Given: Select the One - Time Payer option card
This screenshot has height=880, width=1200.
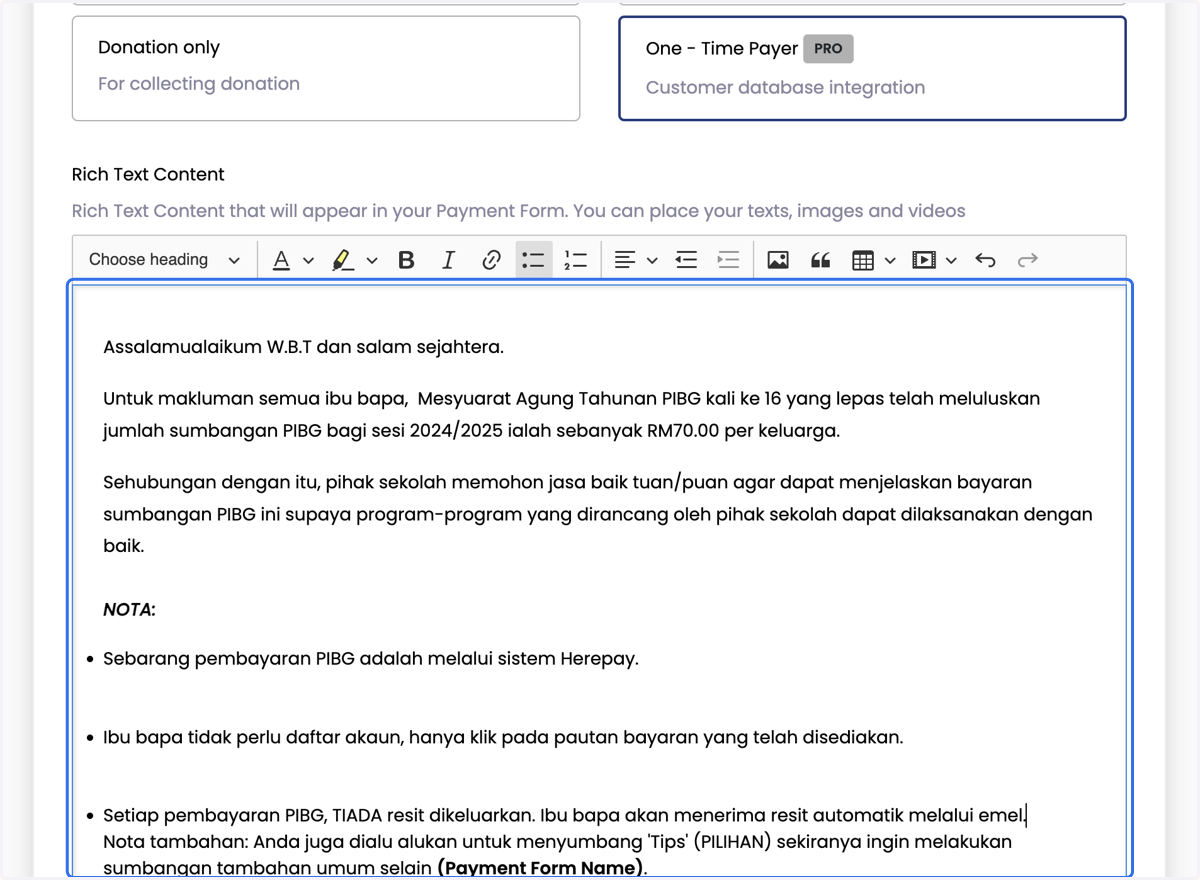Looking at the screenshot, I should 872,68.
